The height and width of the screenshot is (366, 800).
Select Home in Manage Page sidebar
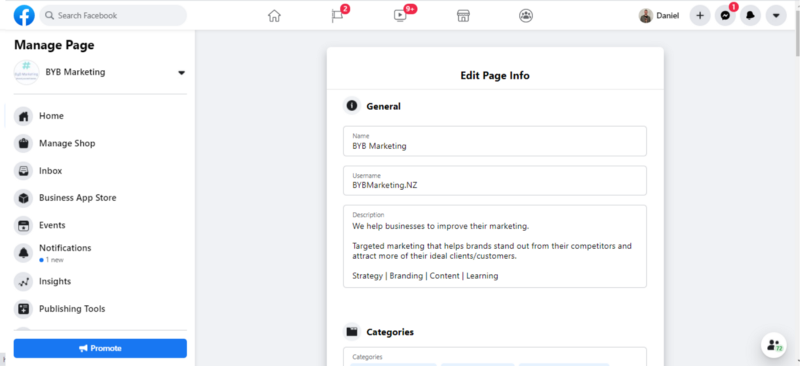100,116
